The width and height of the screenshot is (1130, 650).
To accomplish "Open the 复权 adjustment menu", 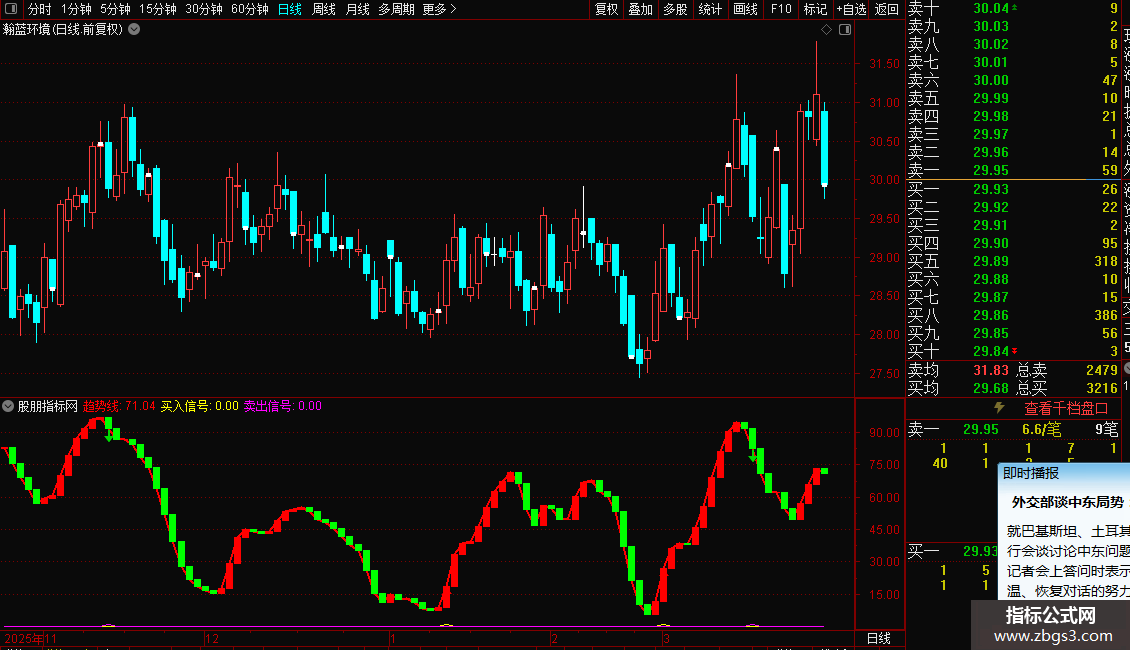I will click(x=606, y=9).
